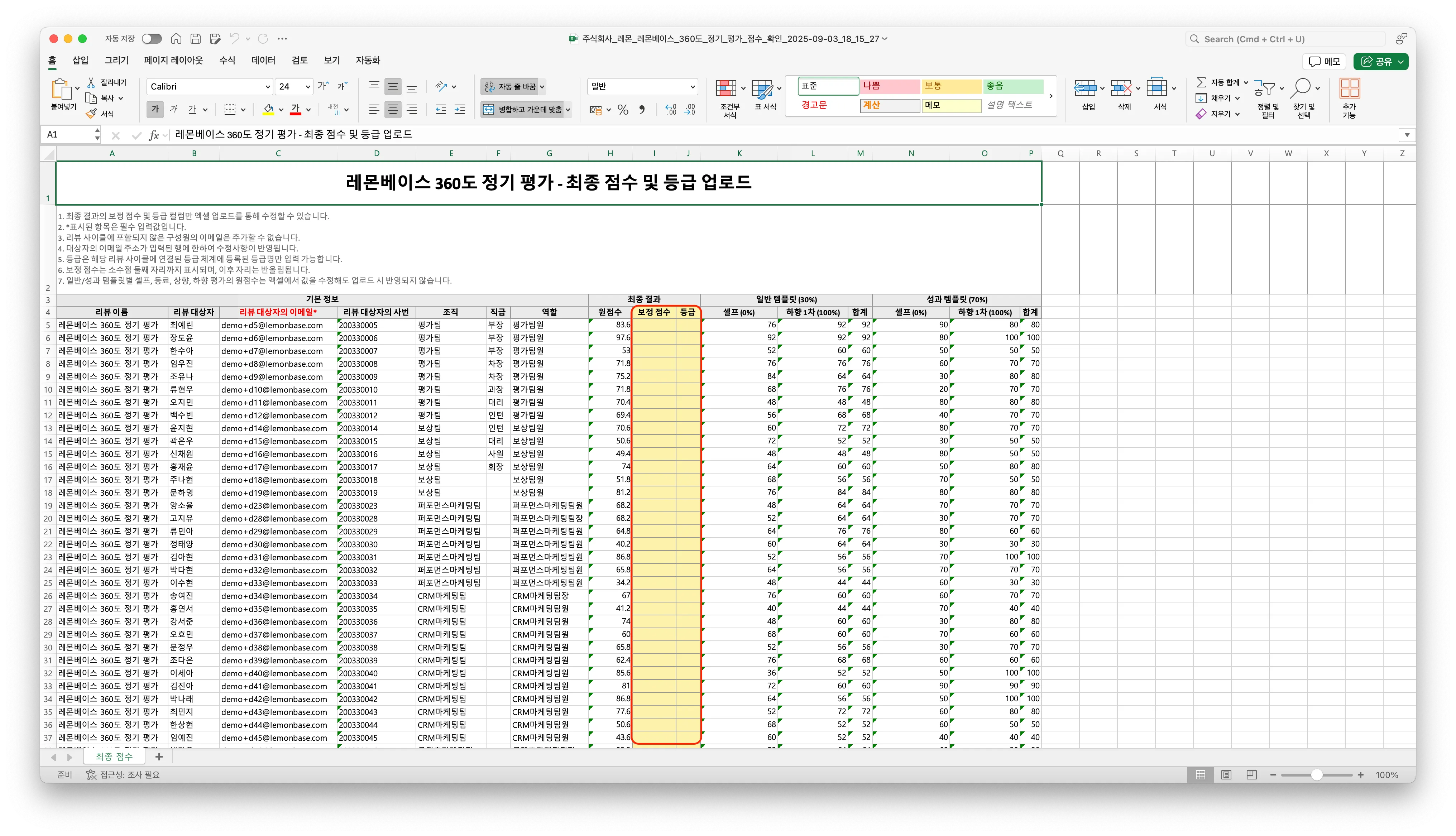Click the yellow fill color swatch
This screenshot has height=836, width=1456.
tap(268, 109)
